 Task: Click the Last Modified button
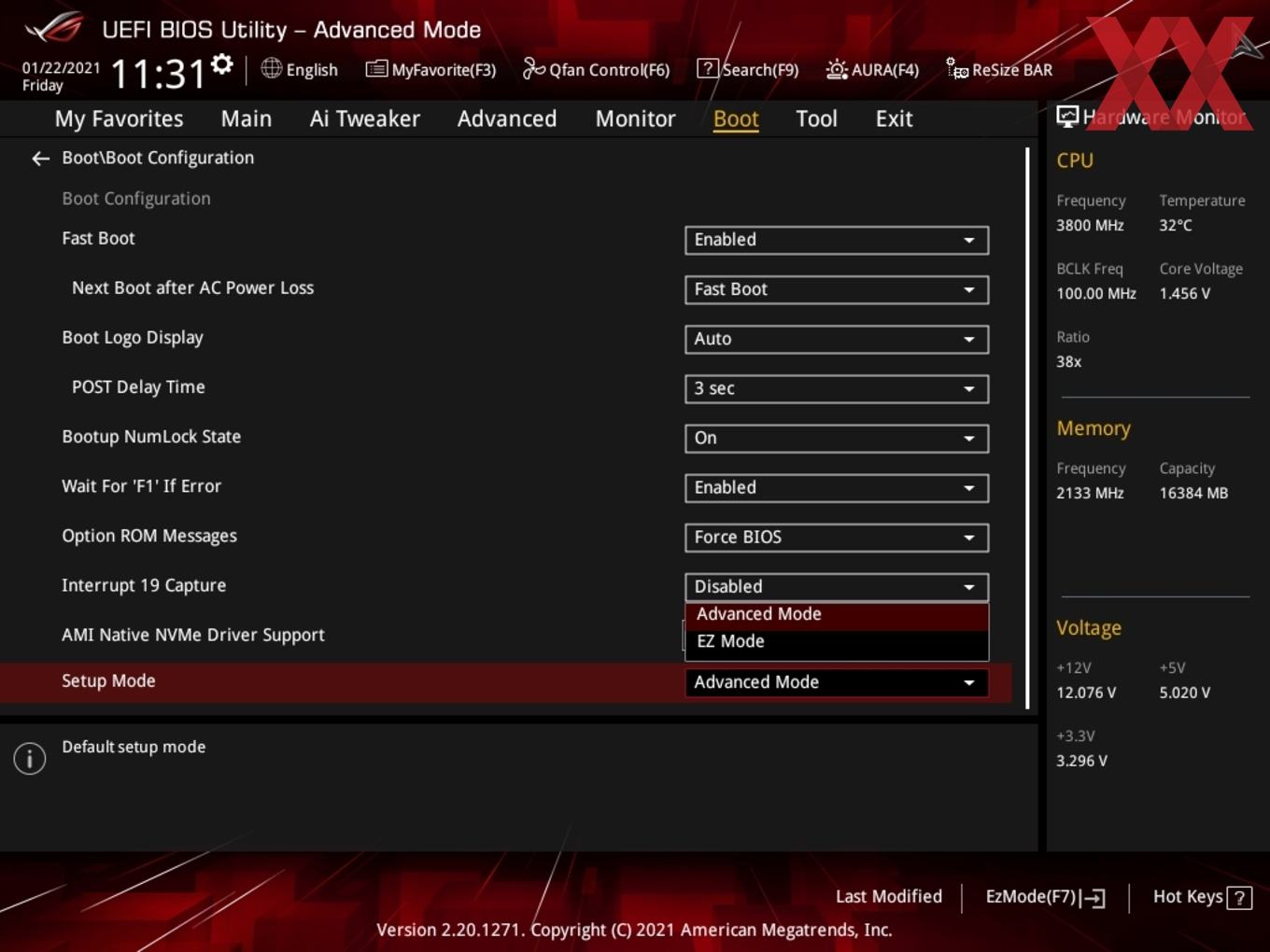click(889, 897)
